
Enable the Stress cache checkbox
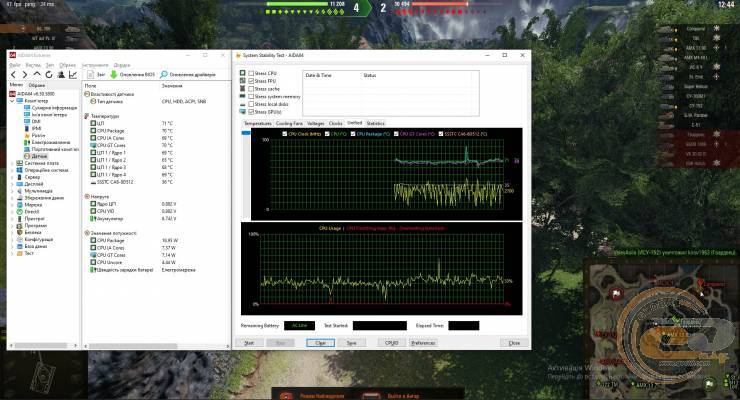[251, 89]
